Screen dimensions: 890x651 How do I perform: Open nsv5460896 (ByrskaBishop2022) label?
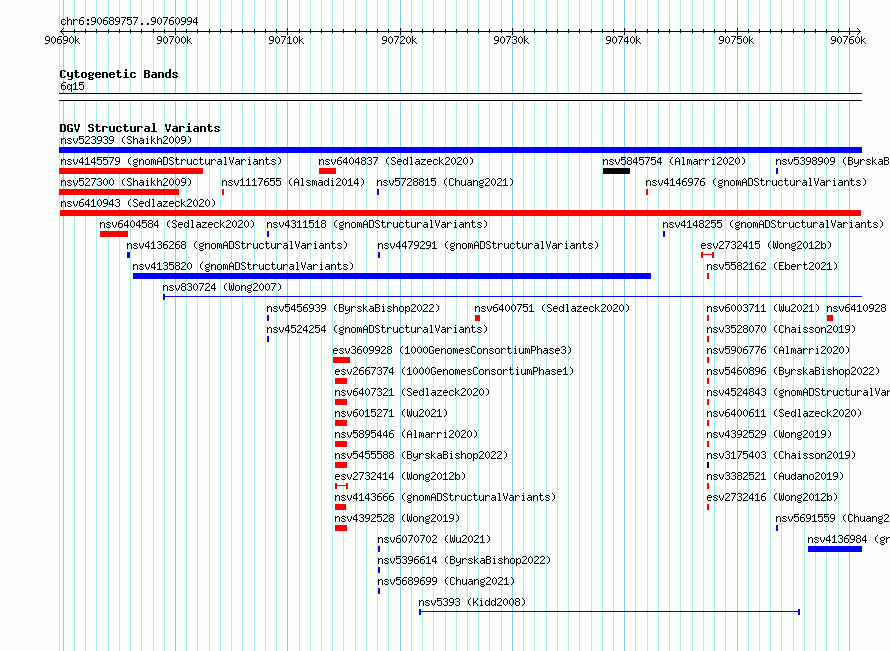(x=793, y=371)
